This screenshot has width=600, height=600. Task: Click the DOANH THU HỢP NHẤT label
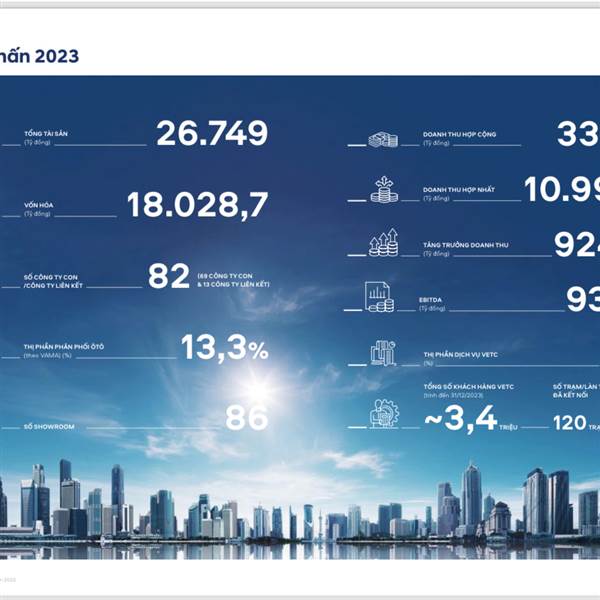pyautogui.click(x=459, y=190)
